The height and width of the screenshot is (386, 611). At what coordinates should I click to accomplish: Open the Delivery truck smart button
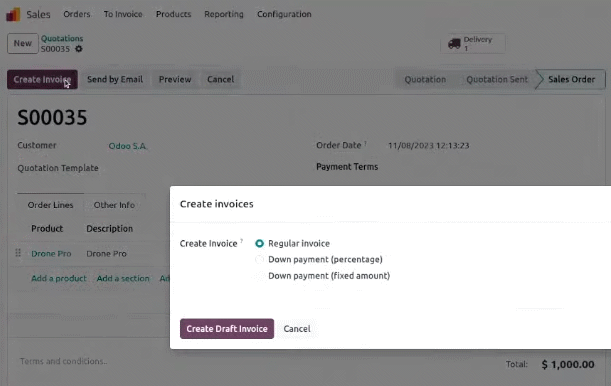[473, 43]
